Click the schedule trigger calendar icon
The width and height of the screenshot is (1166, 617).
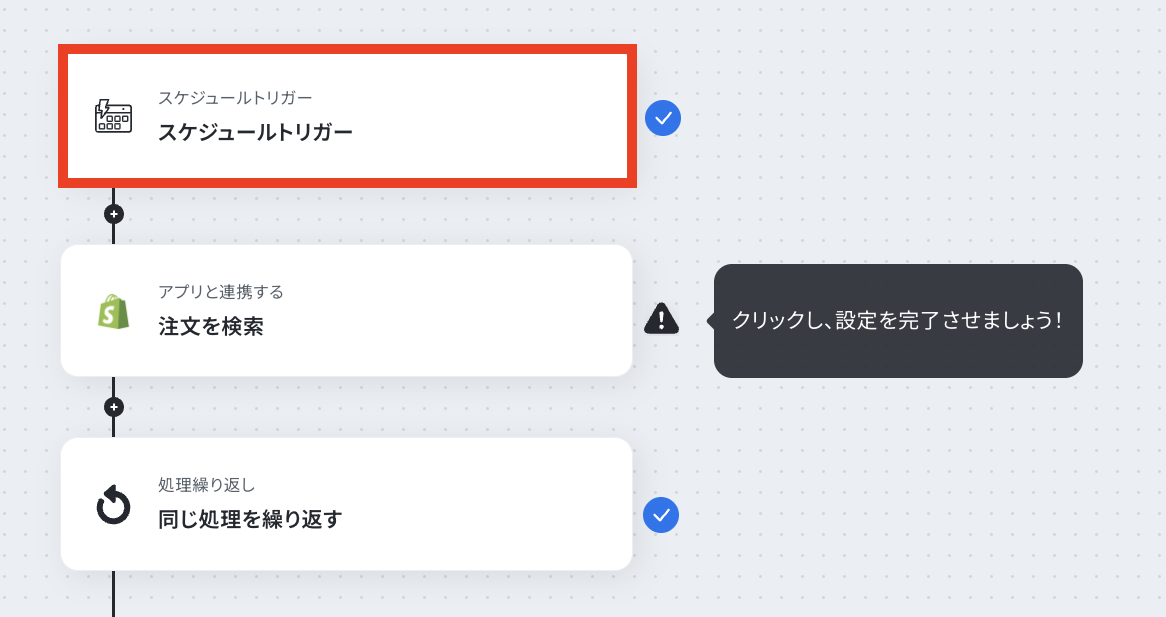[x=113, y=116]
